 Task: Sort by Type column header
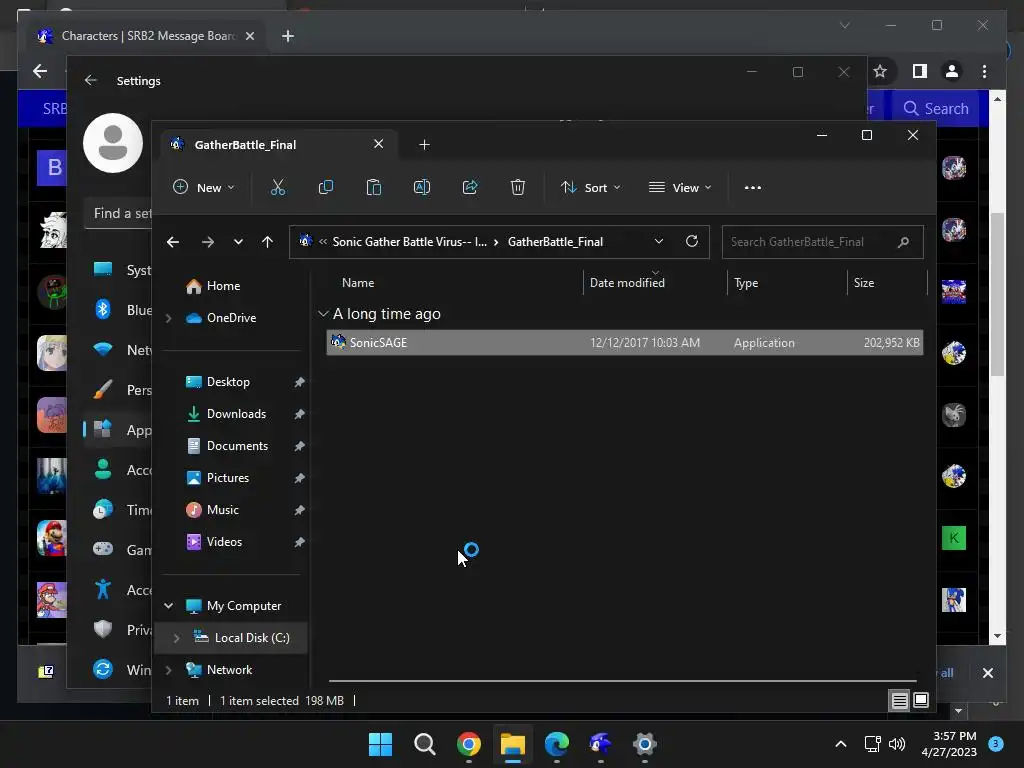coord(746,283)
